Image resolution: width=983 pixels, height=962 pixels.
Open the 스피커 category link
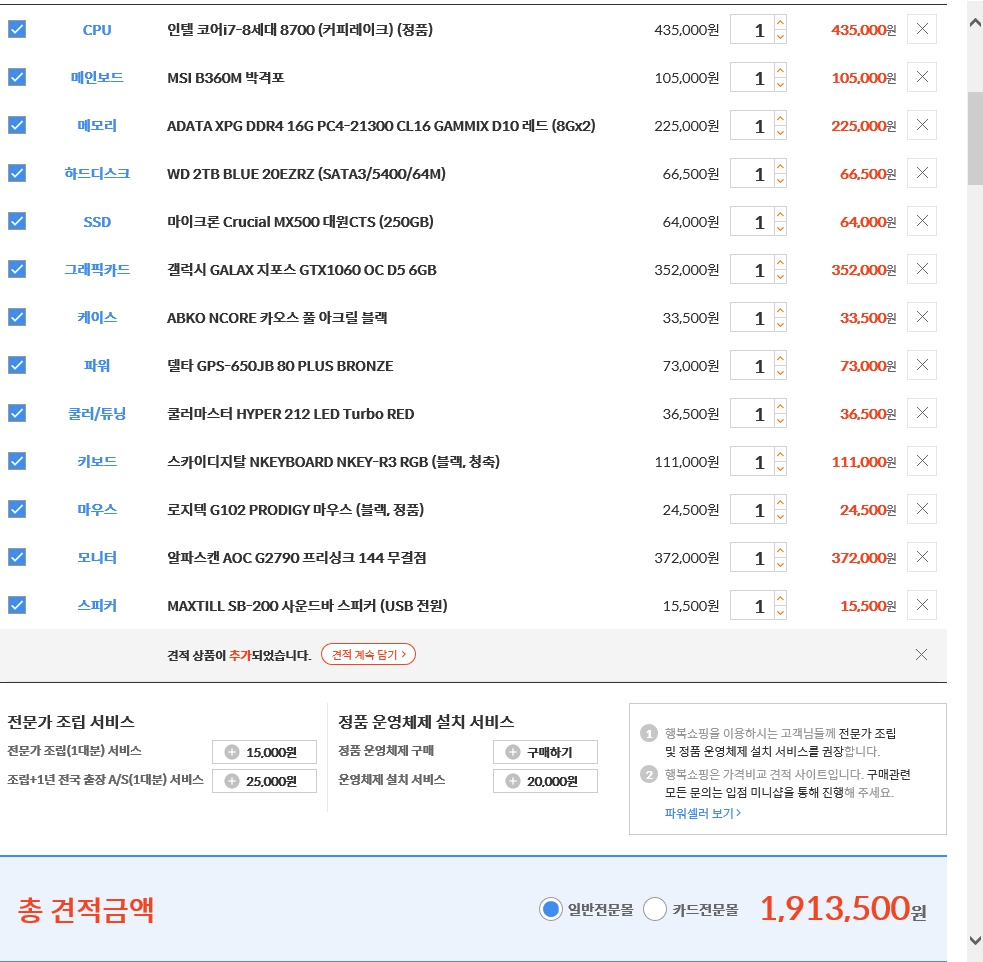tap(97, 605)
